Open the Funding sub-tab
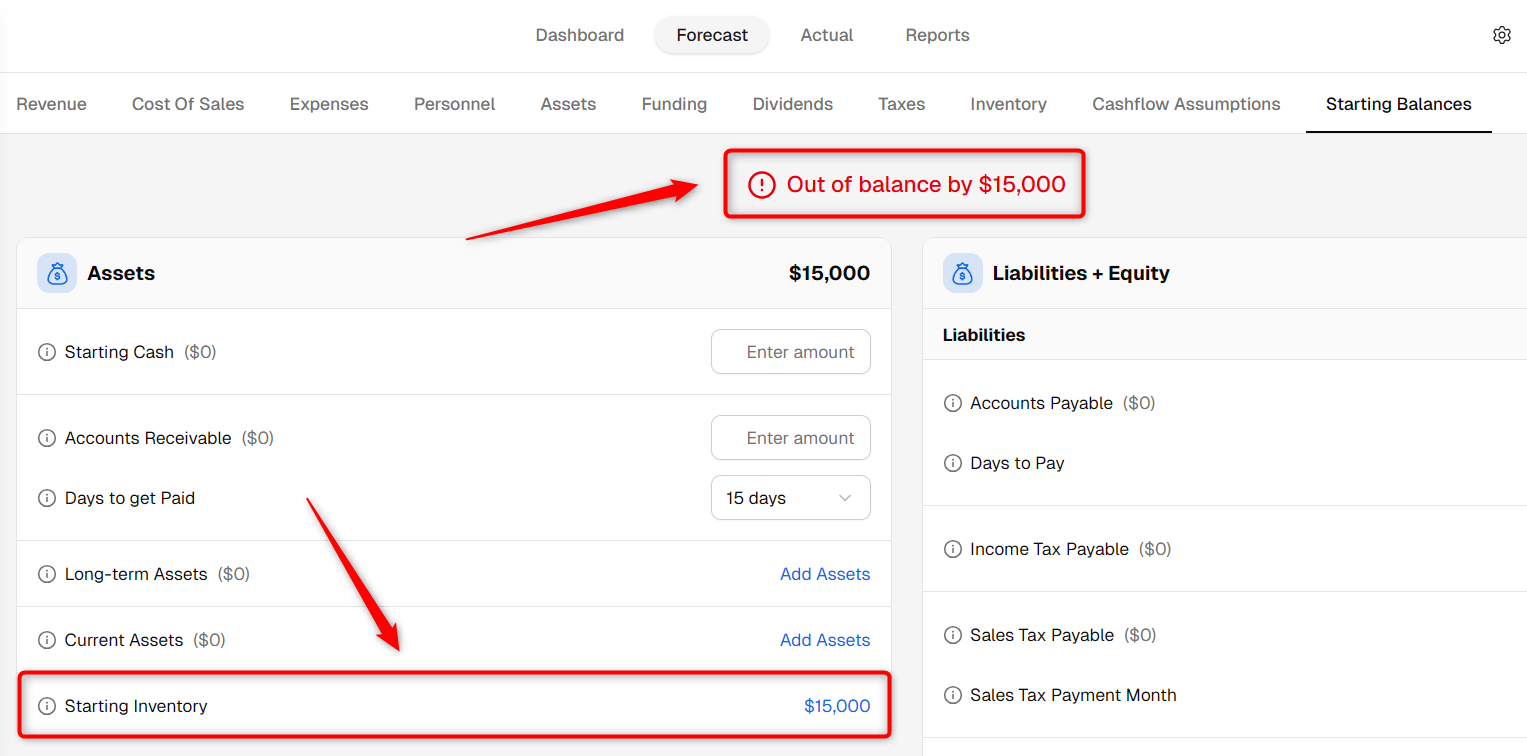The width and height of the screenshot is (1527, 756). tap(674, 104)
